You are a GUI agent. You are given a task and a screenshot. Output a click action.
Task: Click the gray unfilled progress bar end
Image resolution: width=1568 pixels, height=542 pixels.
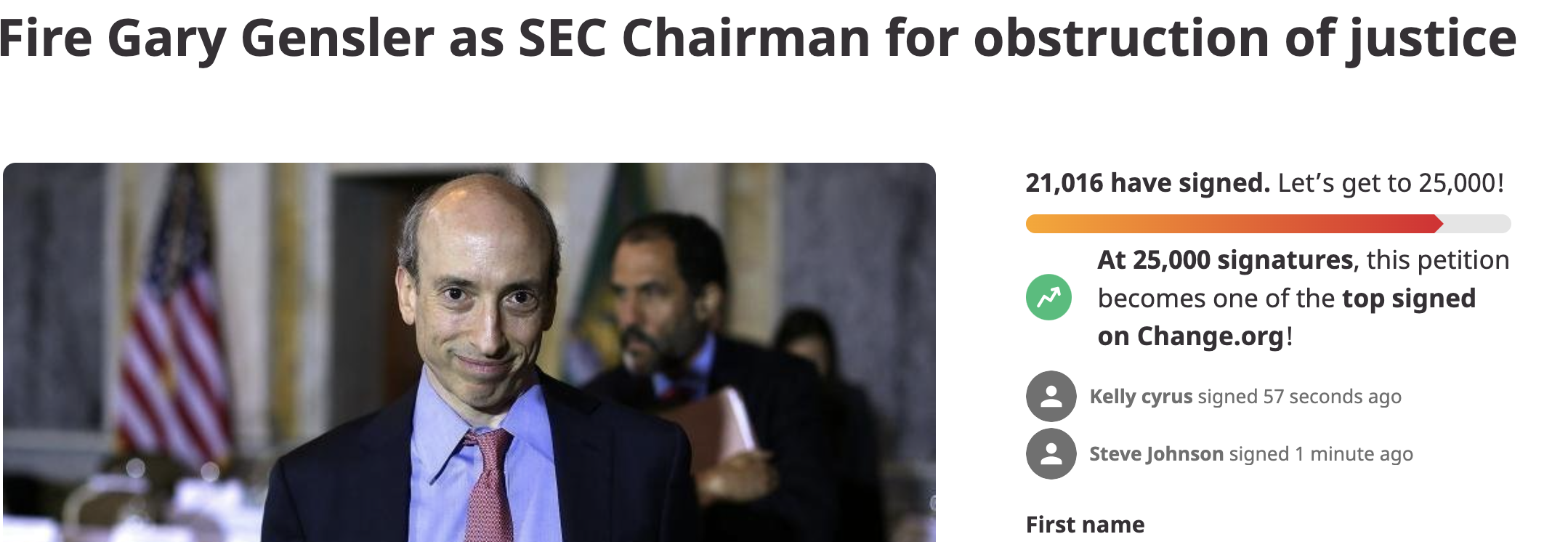[1478, 224]
